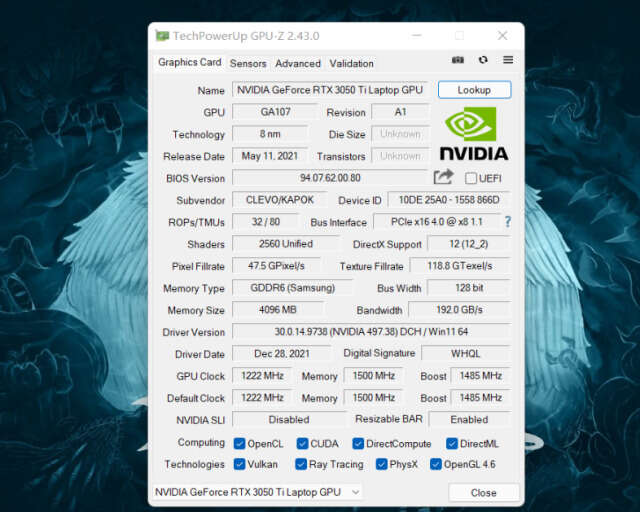
Task: Click the Pixel Fillrate field 47.5 GPixel/s
Action: coord(276,266)
